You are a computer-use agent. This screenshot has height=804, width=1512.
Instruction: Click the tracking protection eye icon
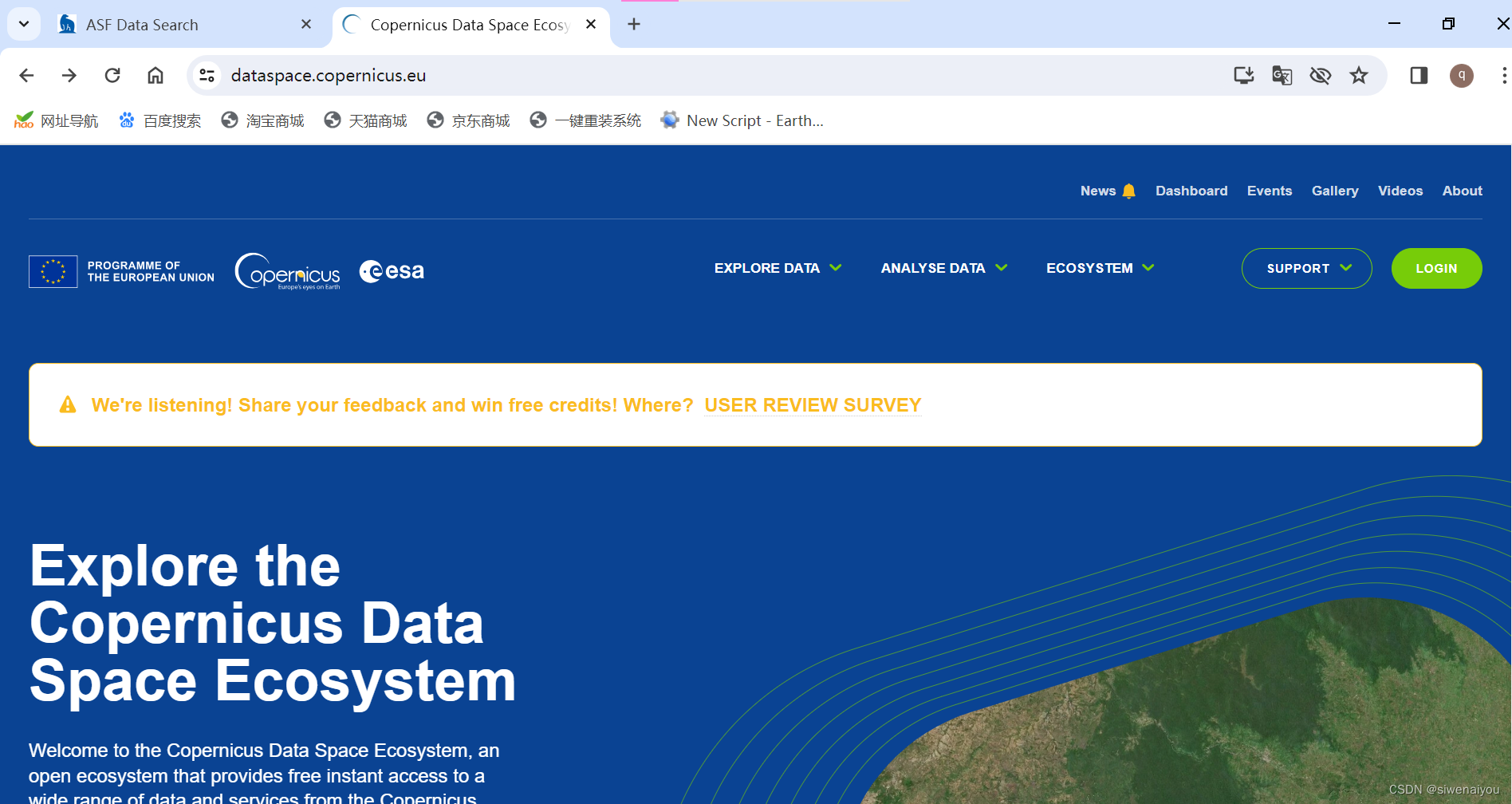coord(1321,75)
